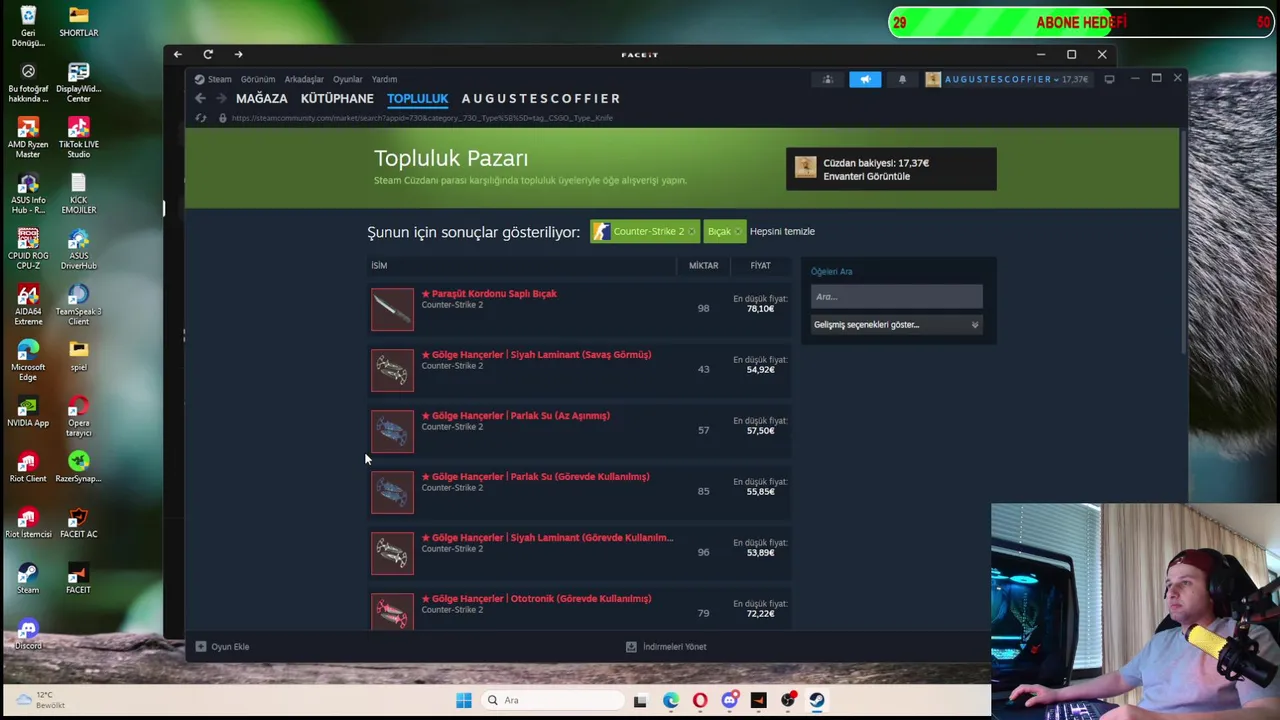Click Envanteri Görüntüle link
The height and width of the screenshot is (720, 1280).
[866, 176]
